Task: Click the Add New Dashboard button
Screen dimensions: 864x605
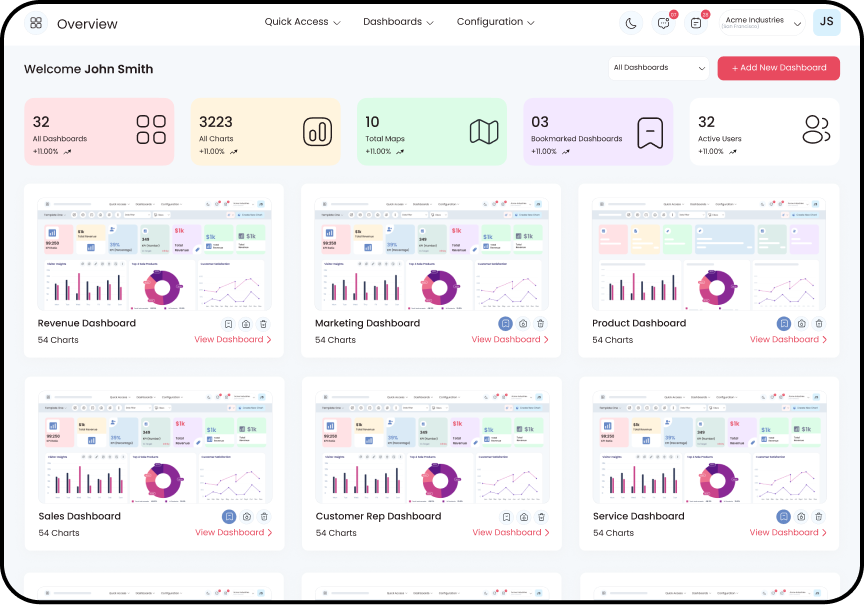Action: point(778,68)
